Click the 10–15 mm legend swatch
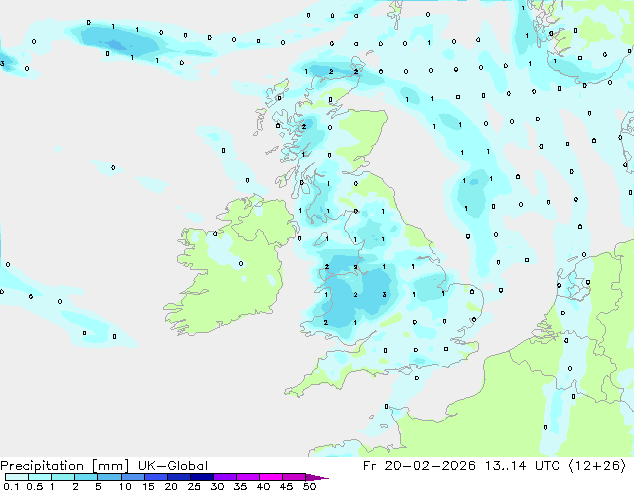The height and width of the screenshot is (490, 634). coord(132,477)
